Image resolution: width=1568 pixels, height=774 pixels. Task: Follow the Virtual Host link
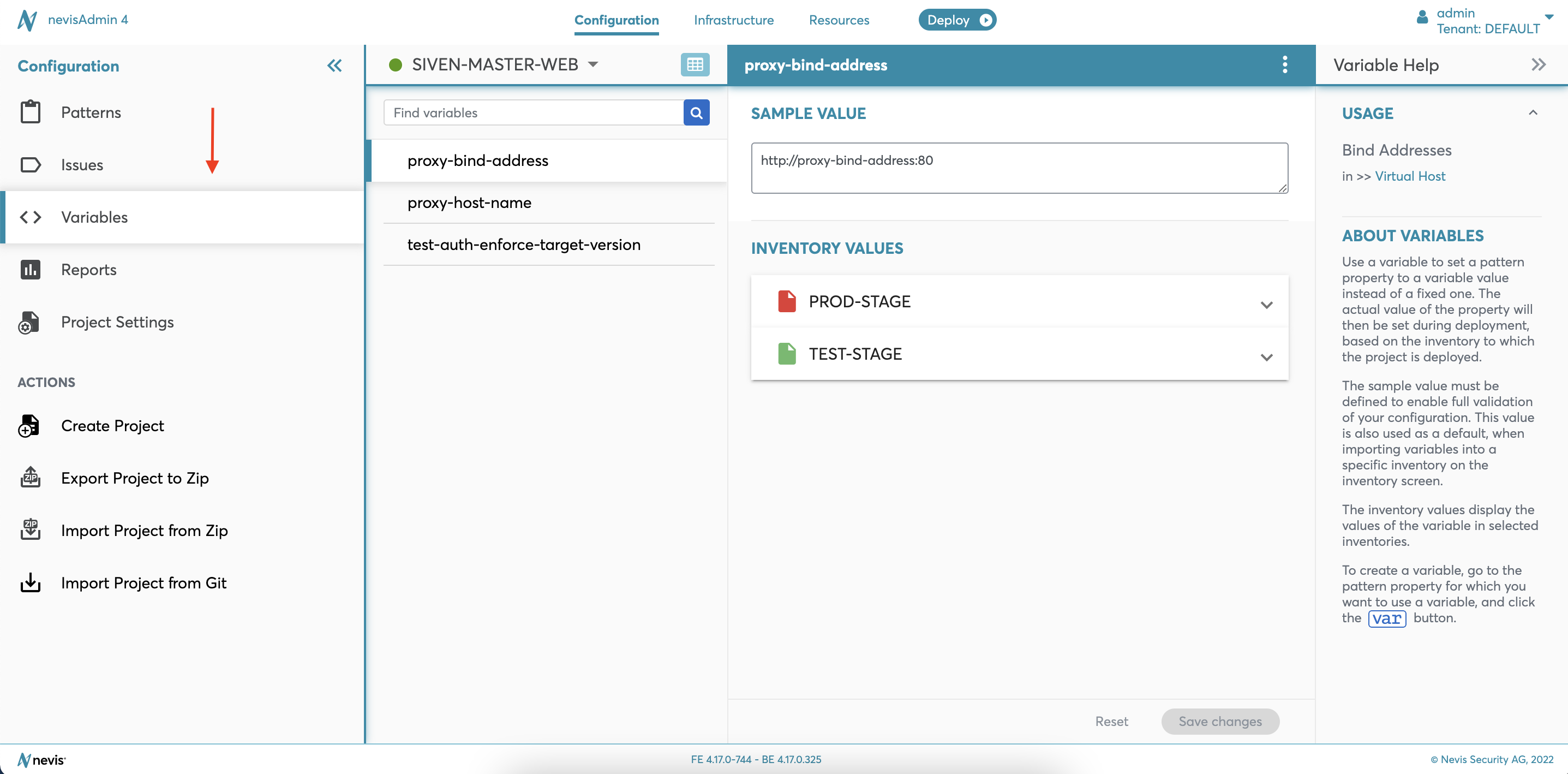click(x=1409, y=176)
